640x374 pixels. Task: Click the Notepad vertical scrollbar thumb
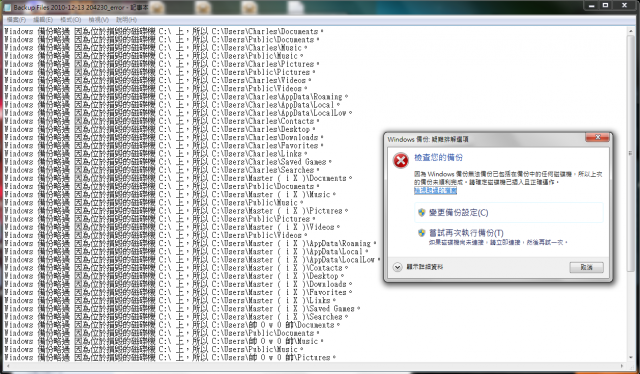click(630, 153)
